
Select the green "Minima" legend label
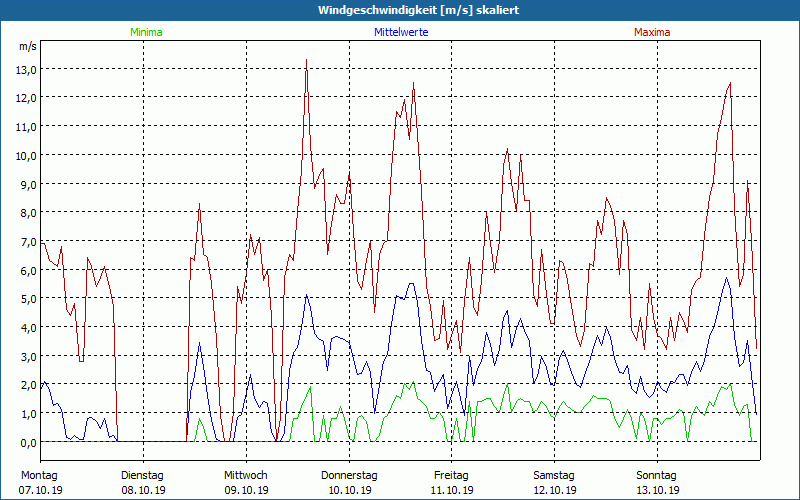[145, 32]
